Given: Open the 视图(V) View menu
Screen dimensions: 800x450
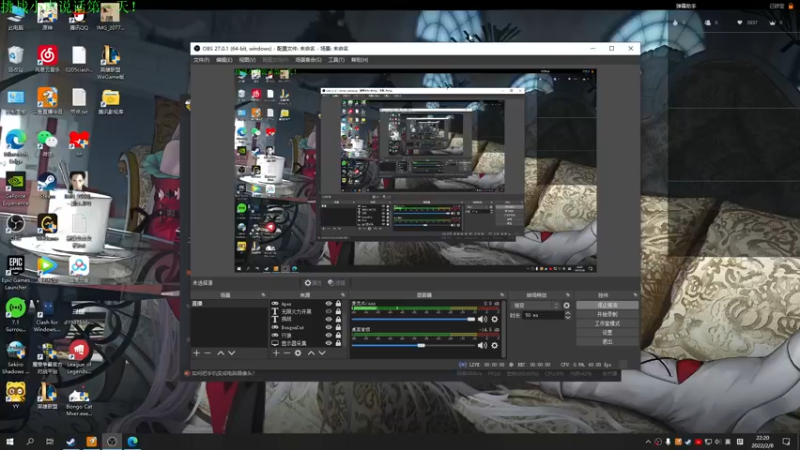Looking at the screenshot, I should tap(247, 60).
